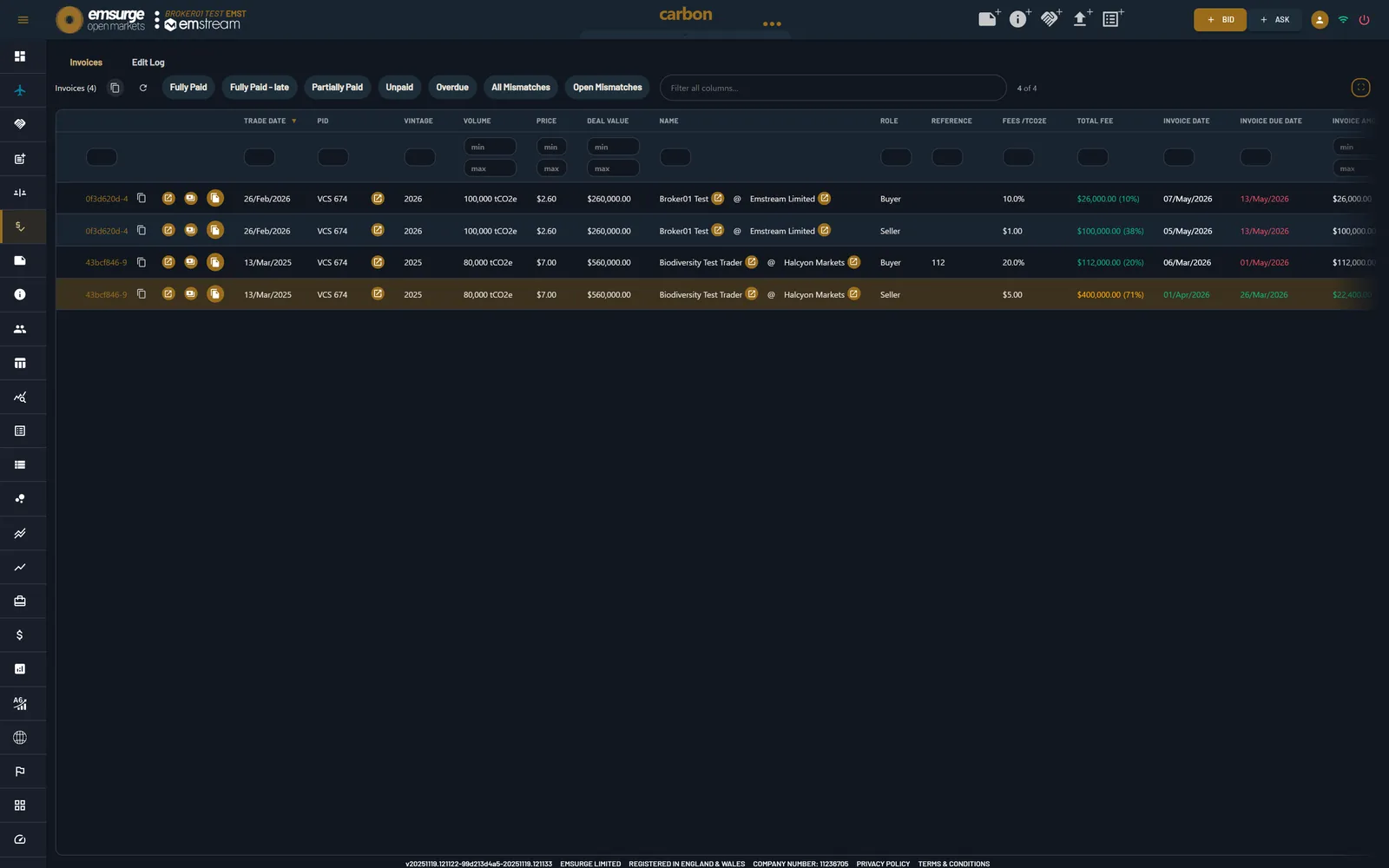Open the user profile avatar icon
The image size is (1389, 868).
click(1320, 20)
